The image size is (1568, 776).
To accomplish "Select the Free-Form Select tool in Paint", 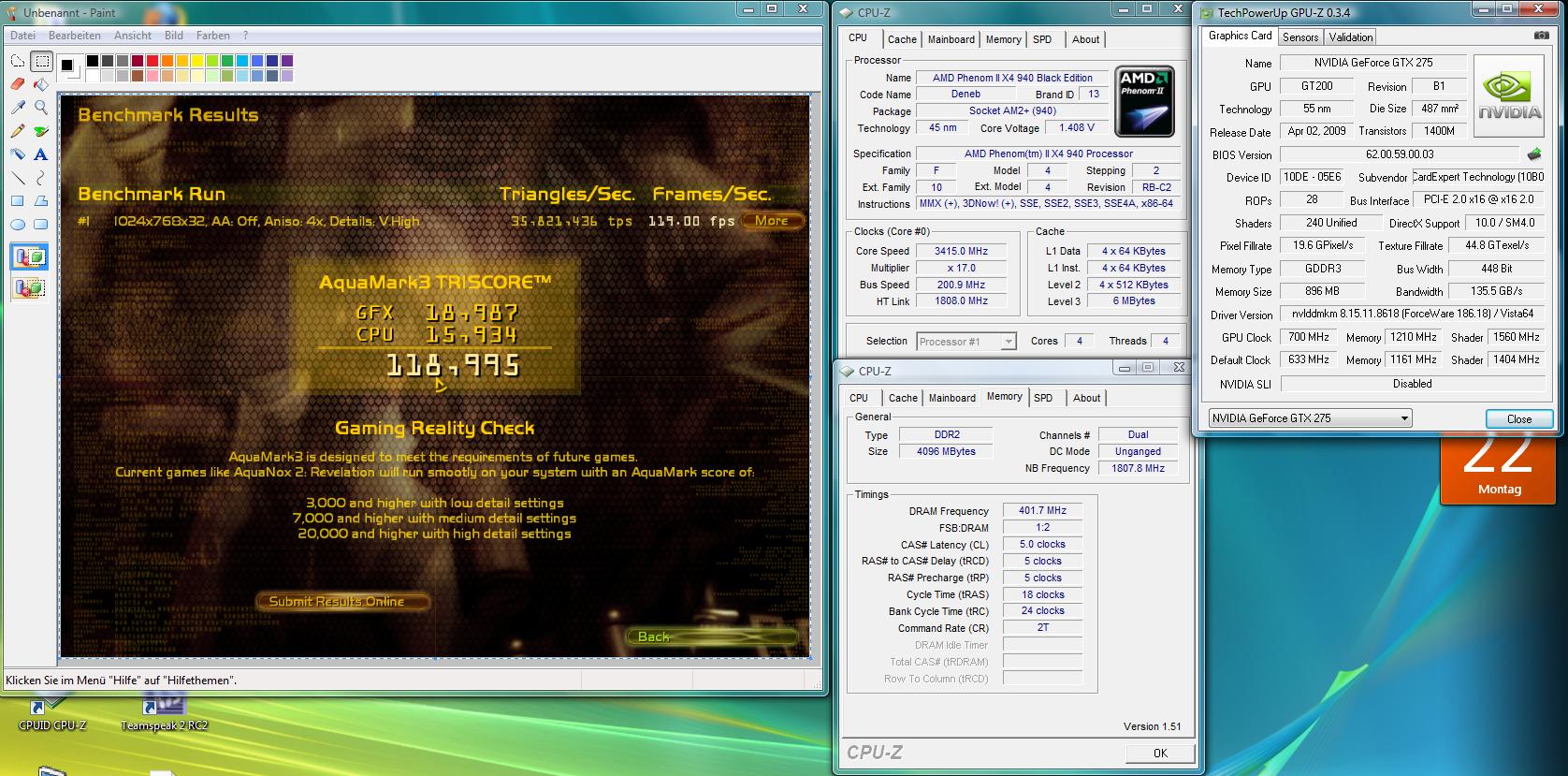I will point(18,62).
